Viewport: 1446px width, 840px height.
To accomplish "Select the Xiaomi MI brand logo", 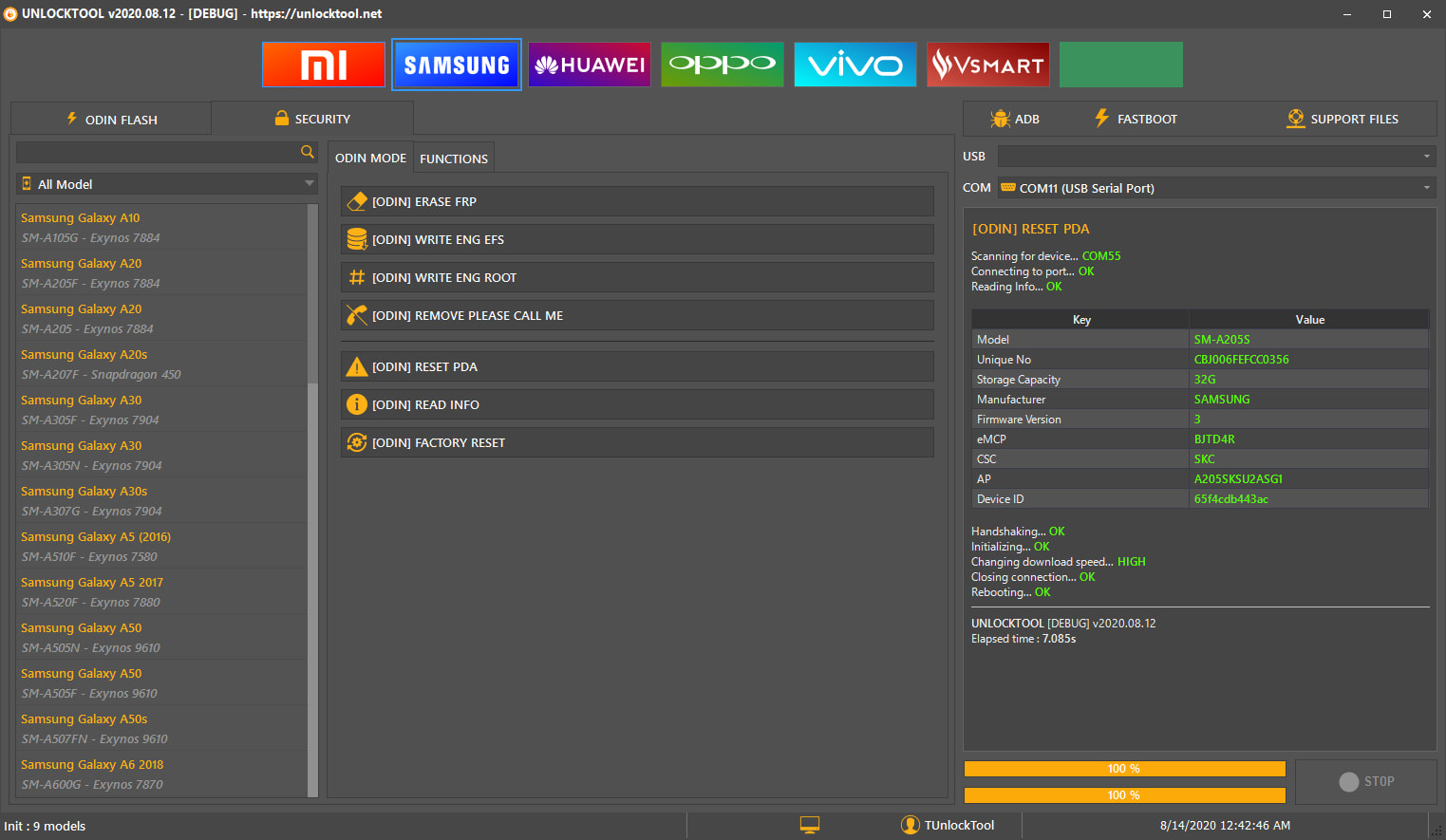I will [x=324, y=65].
